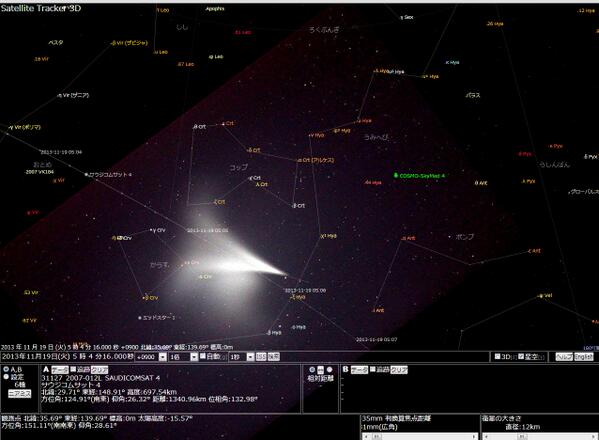
Task: Switch language with the English button
Action: 584,357
